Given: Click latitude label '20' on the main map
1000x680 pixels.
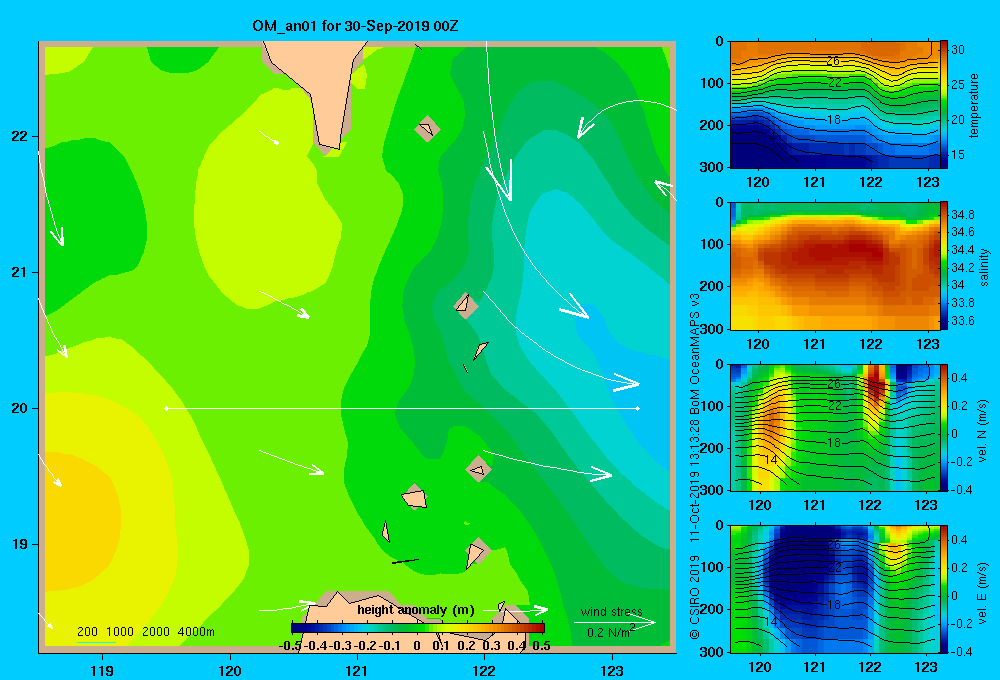Looking at the screenshot, I should click(x=20, y=408).
